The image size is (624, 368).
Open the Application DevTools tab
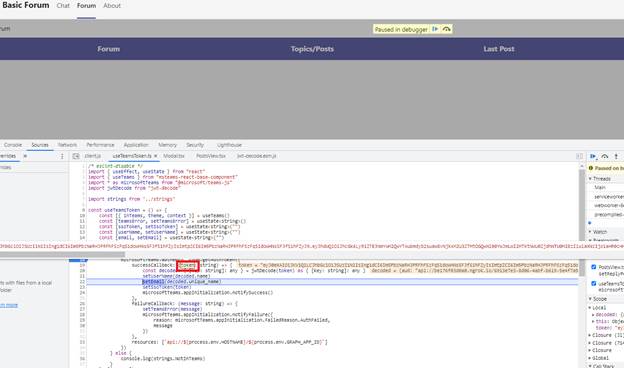click(136, 145)
